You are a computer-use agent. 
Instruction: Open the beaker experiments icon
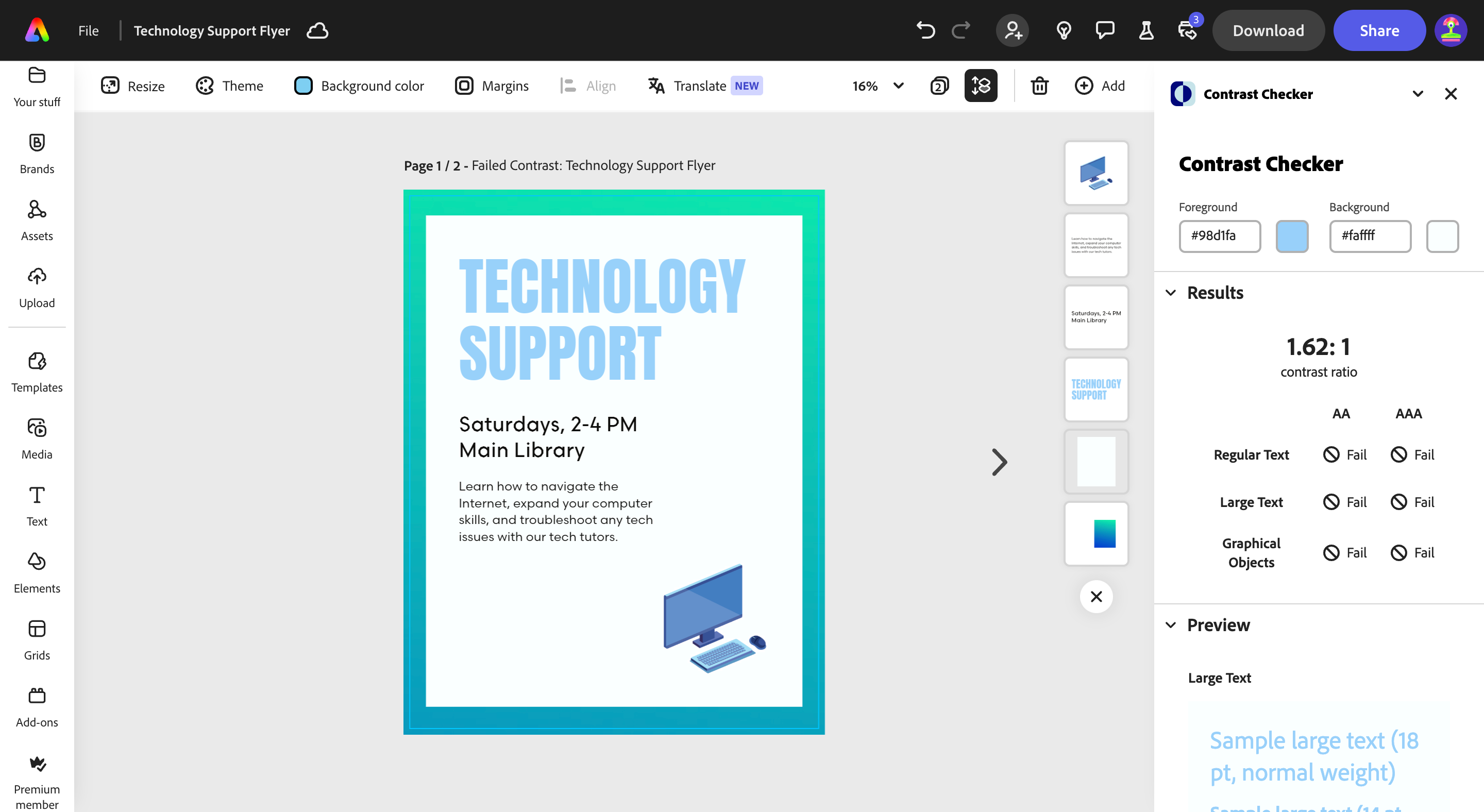tap(1146, 30)
